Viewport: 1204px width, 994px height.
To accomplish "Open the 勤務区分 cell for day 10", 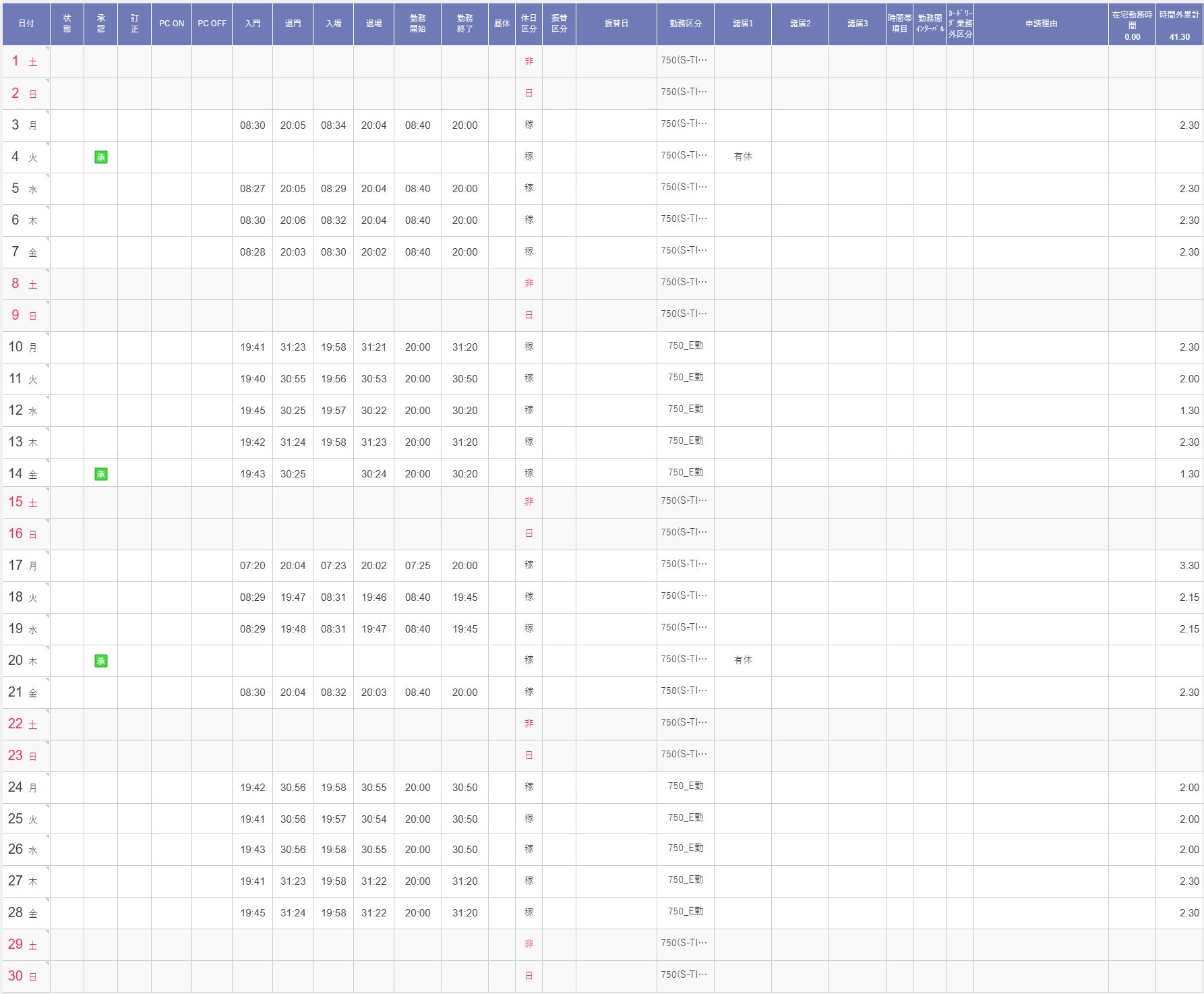I will (x=685, y=346).
